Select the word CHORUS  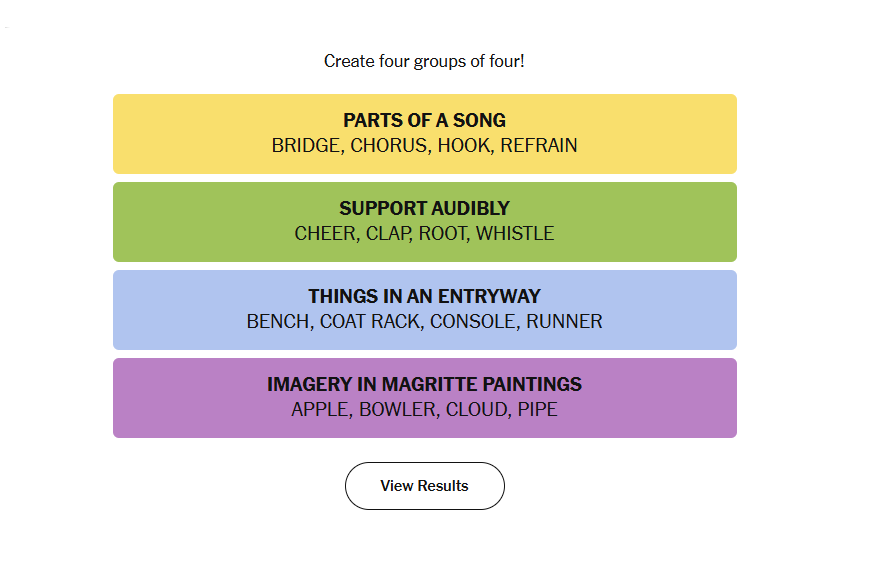pos(390,146)
